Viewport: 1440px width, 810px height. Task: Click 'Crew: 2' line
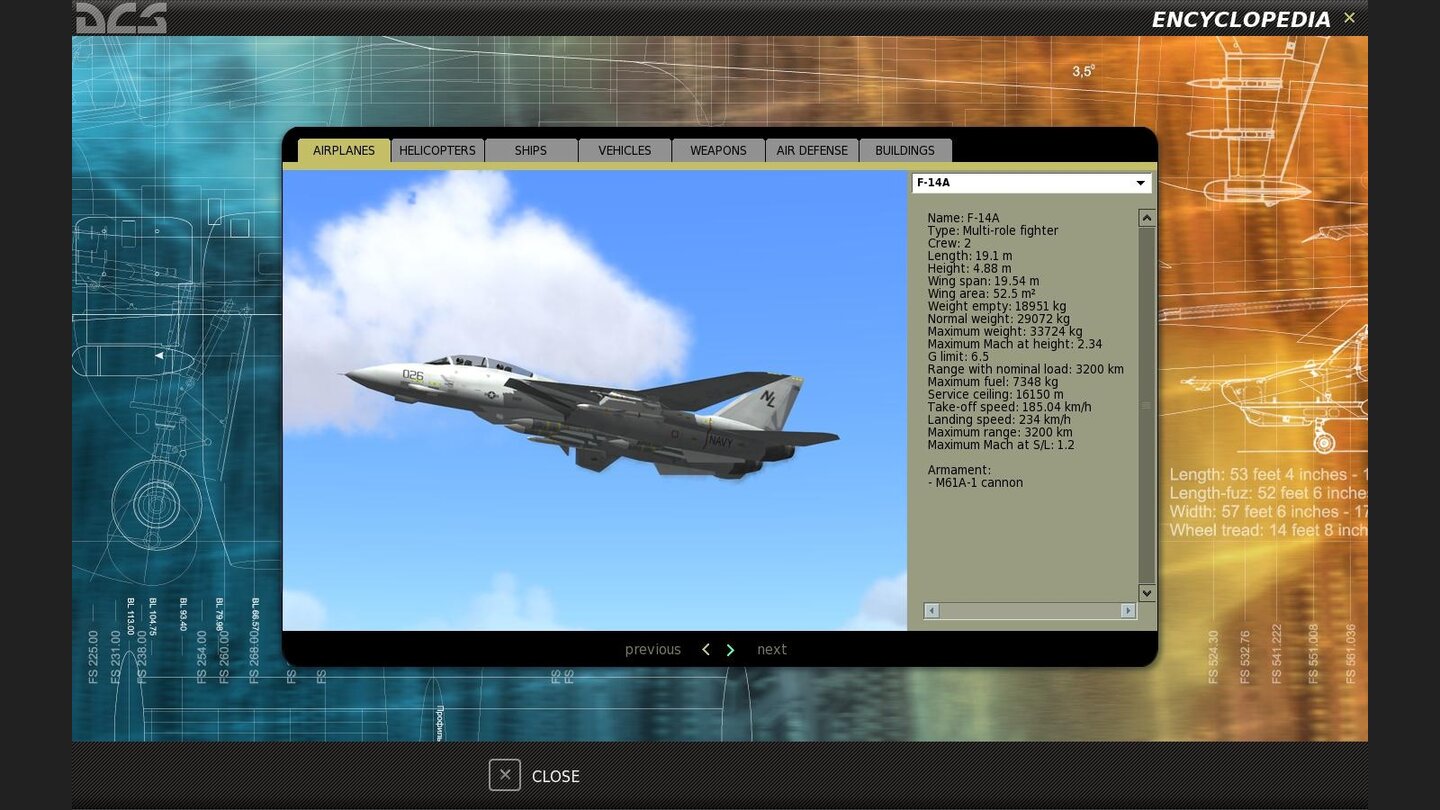tap(949, 243)
